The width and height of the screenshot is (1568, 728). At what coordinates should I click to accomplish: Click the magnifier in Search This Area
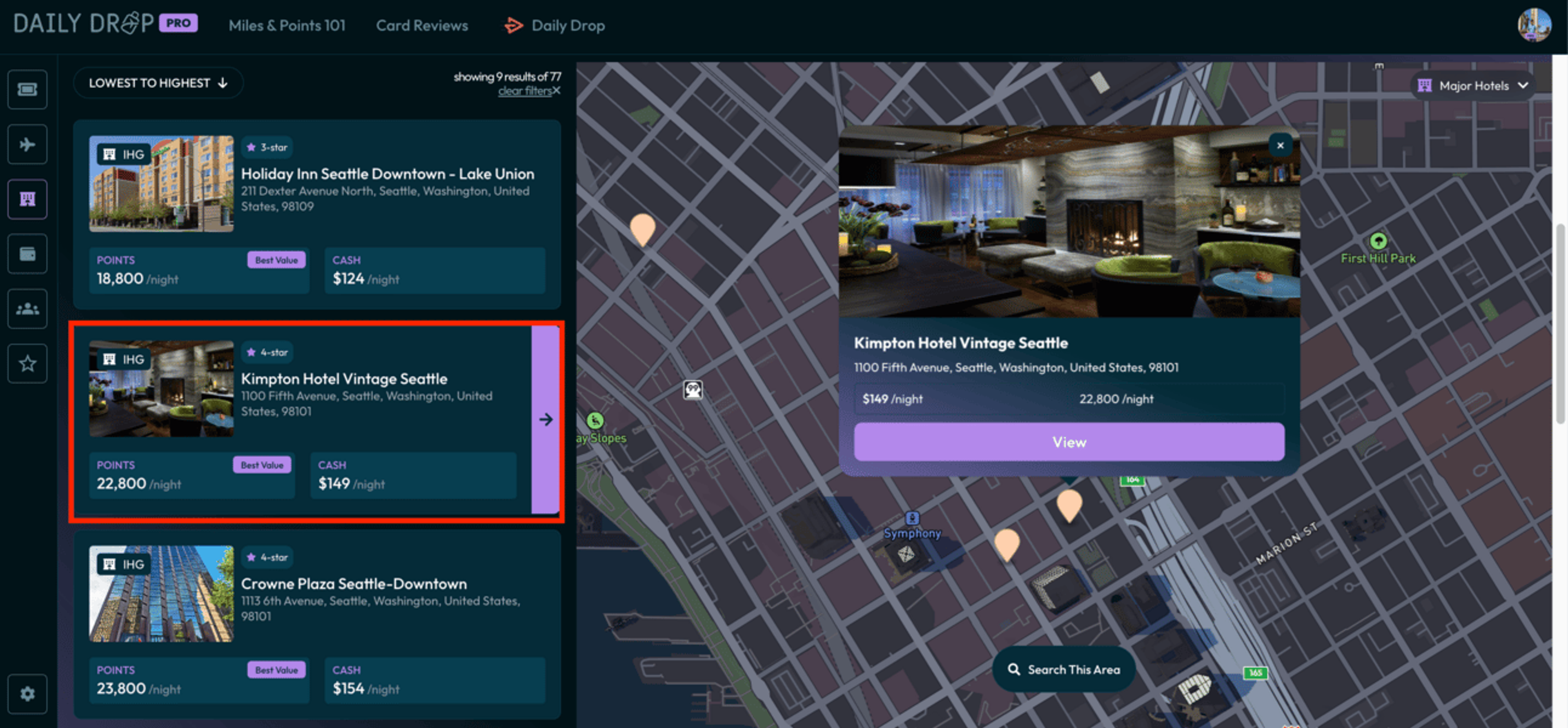click(1013, 670)
